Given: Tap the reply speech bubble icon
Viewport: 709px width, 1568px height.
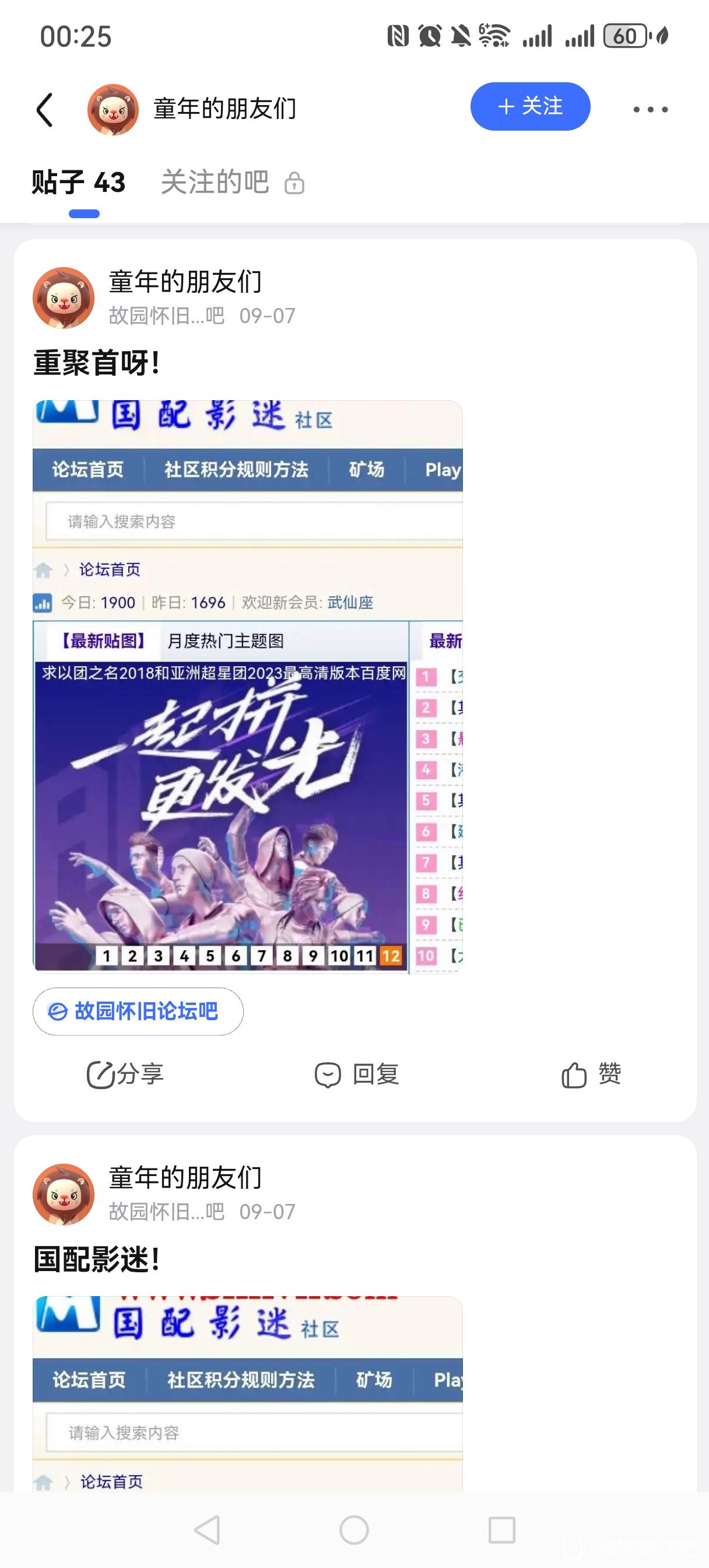Looking at the screenshot, I should point(328,1075).
